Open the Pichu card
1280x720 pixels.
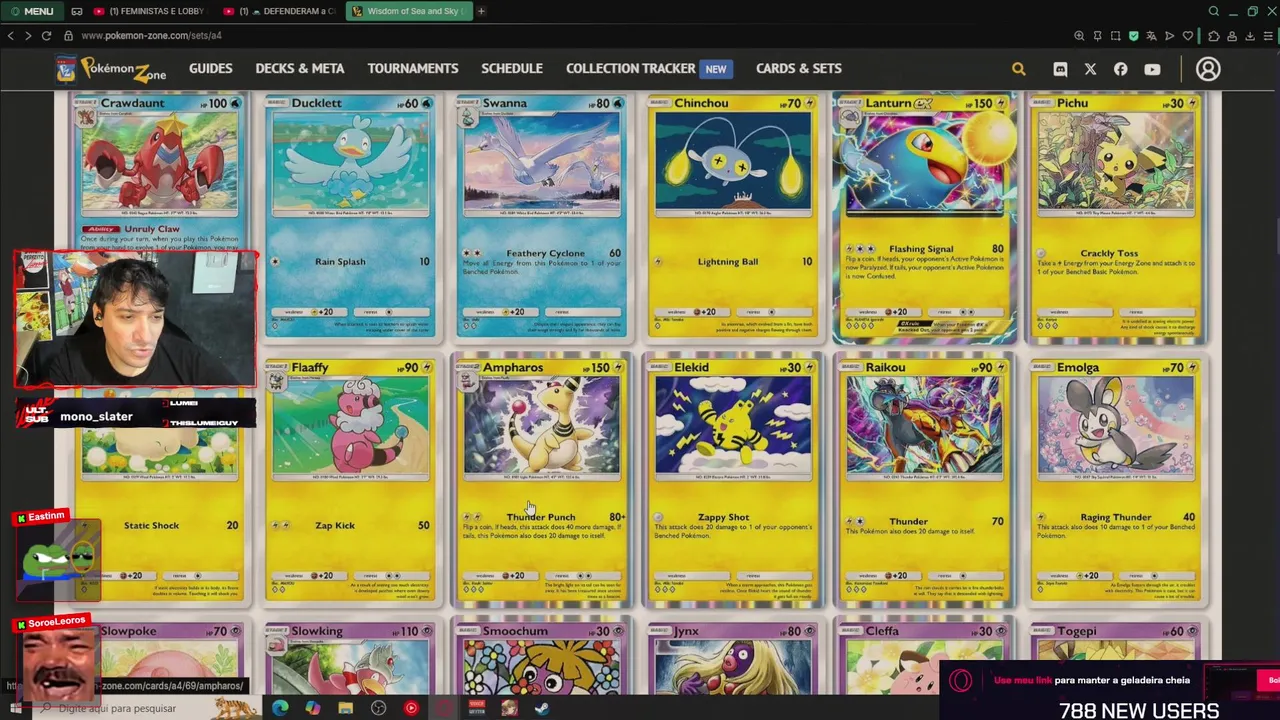pos(1116,217)
